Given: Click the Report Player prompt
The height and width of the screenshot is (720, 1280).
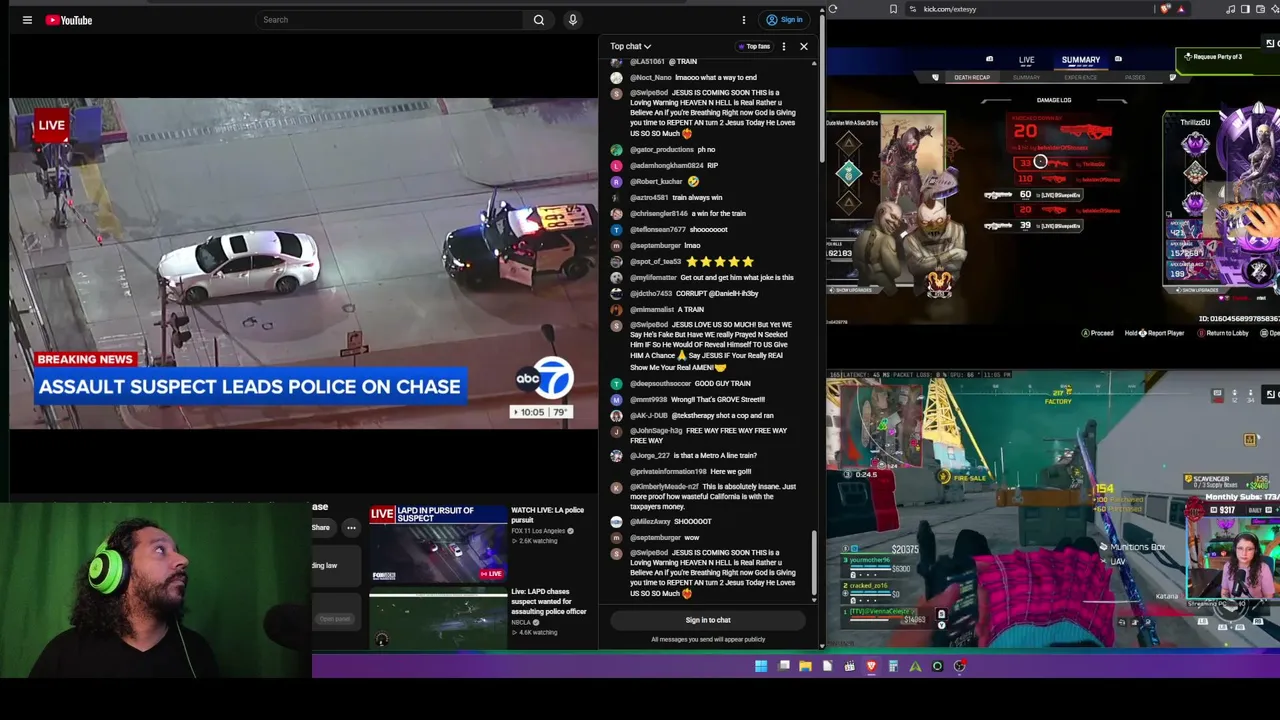Looking at the screenshot, I should pyautogui.click(x=1155, y=333).
